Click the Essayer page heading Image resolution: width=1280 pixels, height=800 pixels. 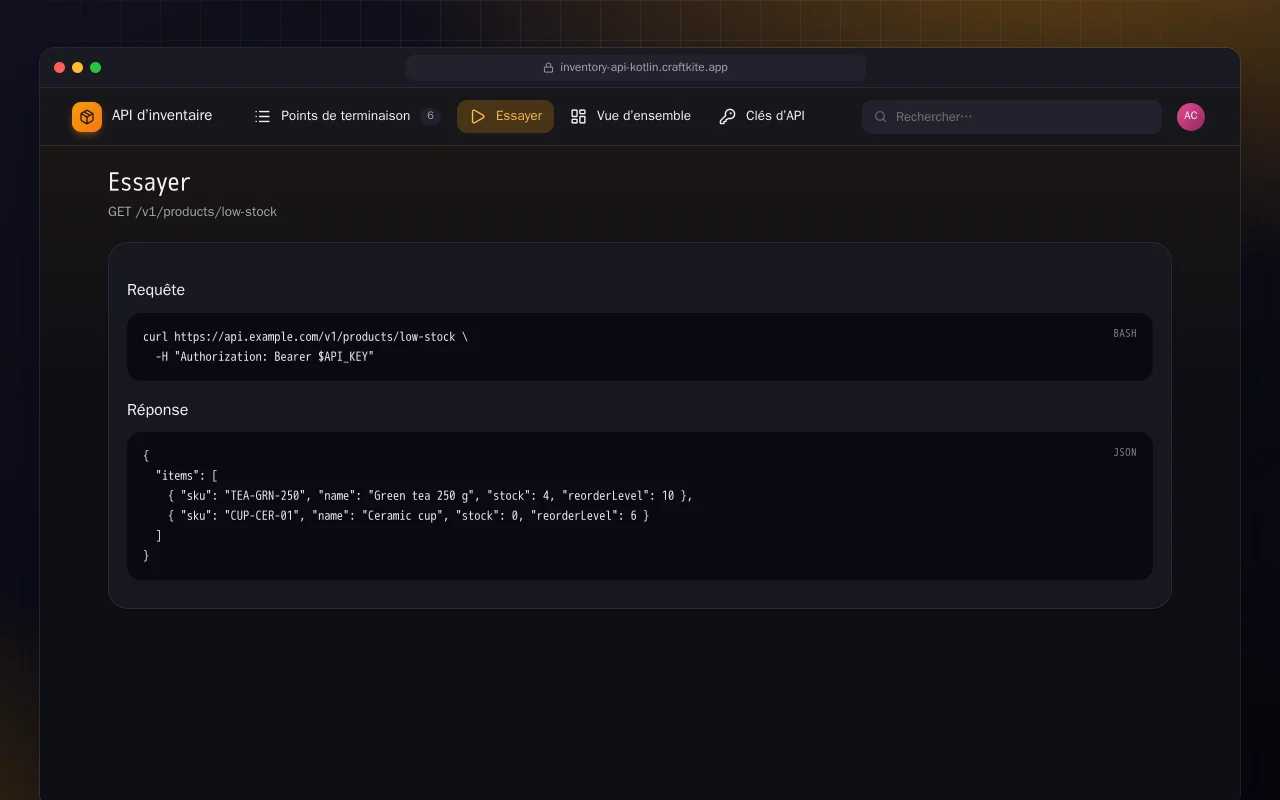point(149,182)
